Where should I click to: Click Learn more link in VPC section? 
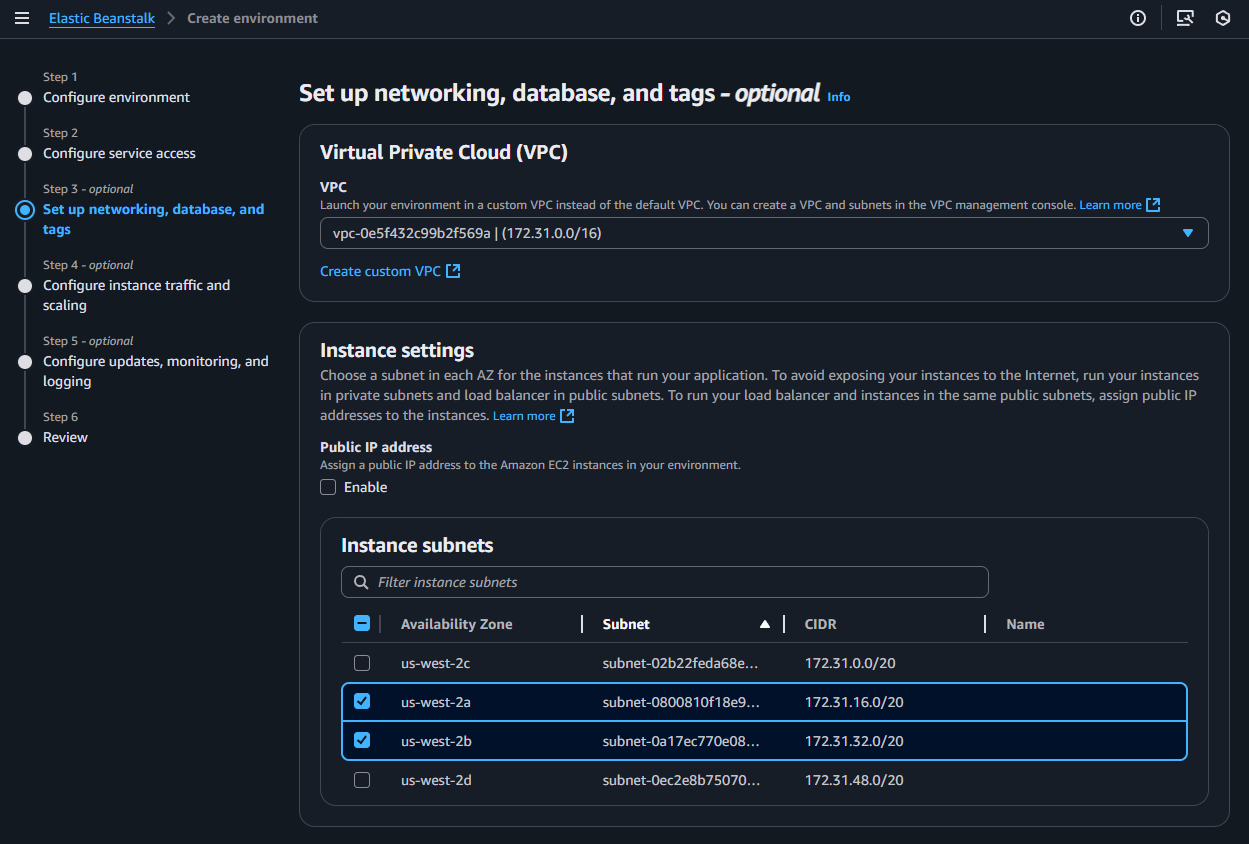[1120, 205]
